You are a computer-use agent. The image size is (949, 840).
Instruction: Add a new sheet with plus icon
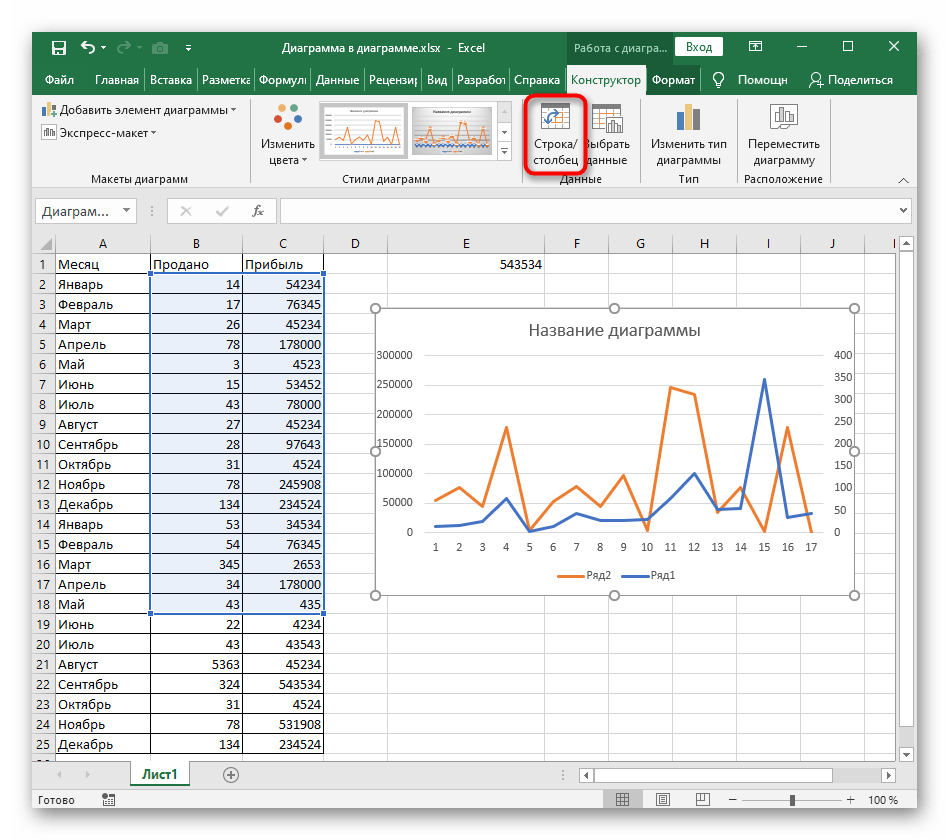[x=231, y=774]
